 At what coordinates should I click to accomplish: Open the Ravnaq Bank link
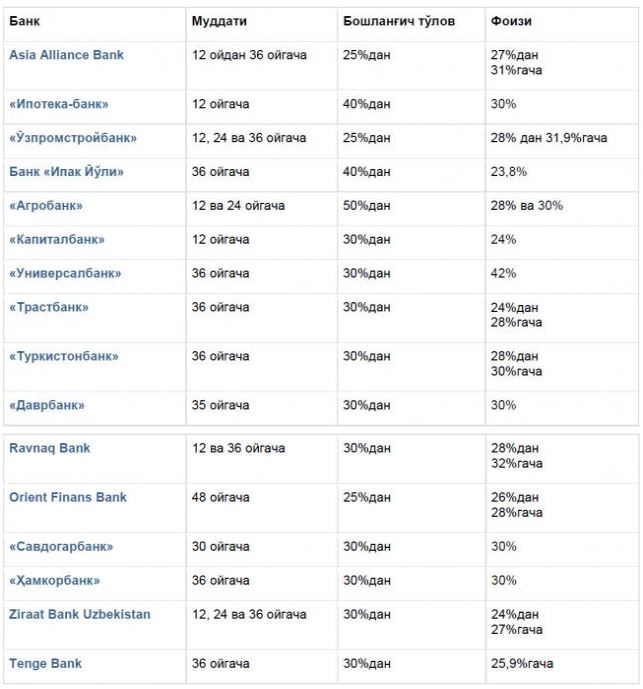(x=50, y=449)
